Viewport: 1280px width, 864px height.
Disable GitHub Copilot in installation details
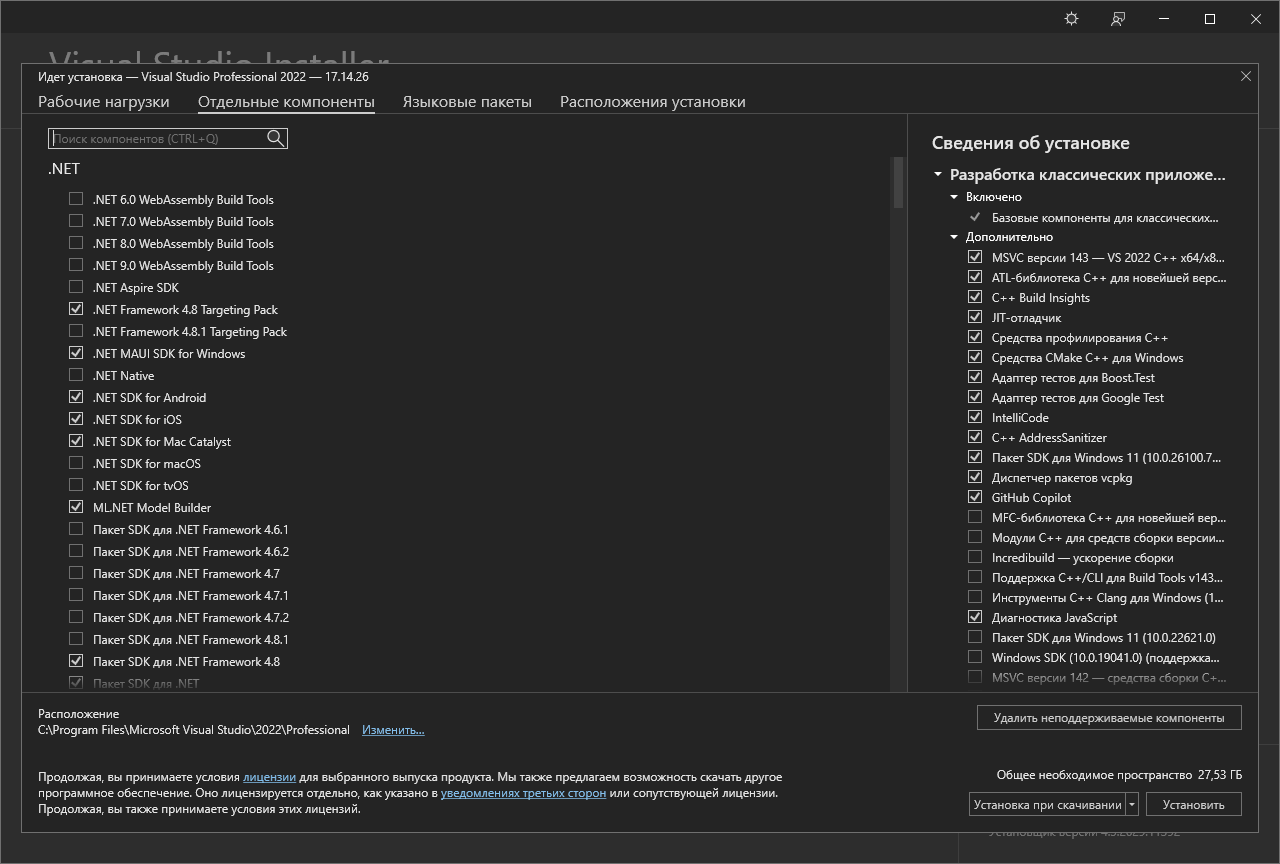(975, 497)
